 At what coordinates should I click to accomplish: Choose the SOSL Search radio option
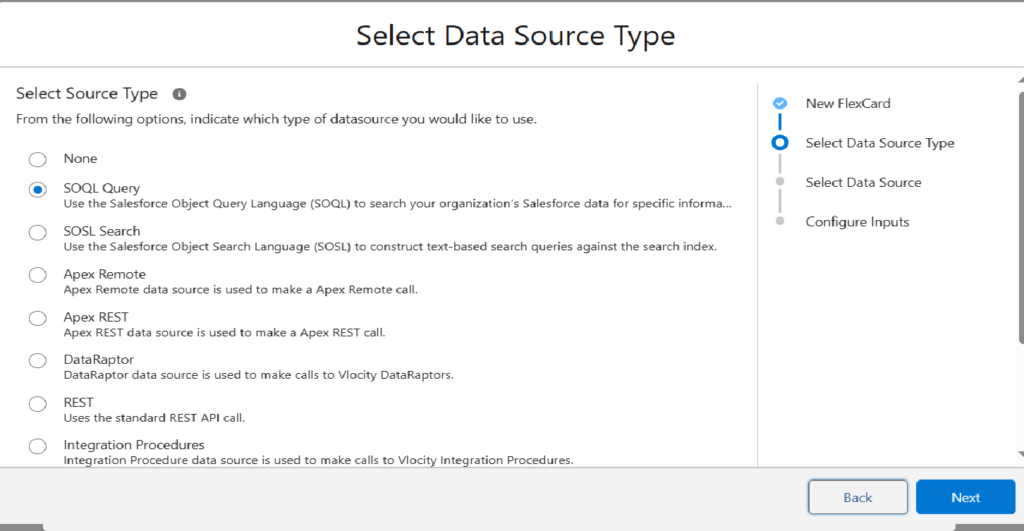(38, 233)
